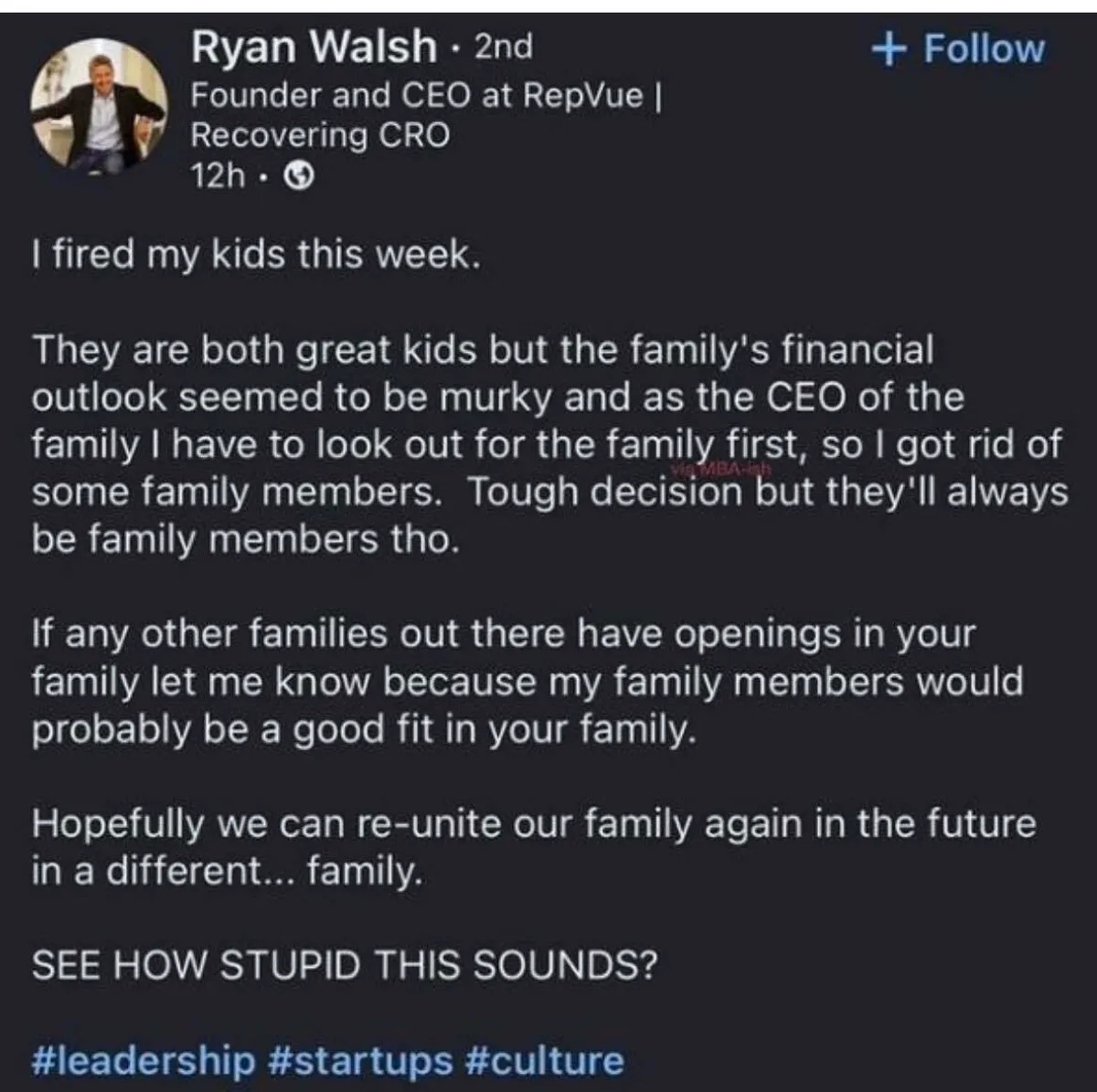Click the 'SEE HOW STUPID THIS SOUNDS?' line
The width and height of the screenshot is (1097, 1092).
(x=345, y=966)
